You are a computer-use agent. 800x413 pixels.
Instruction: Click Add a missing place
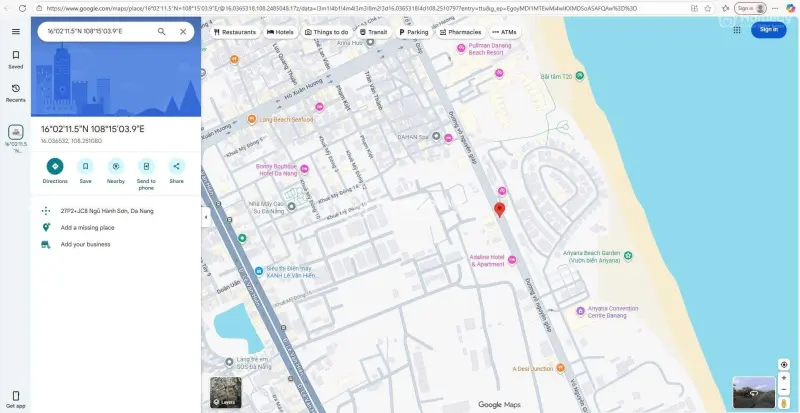click(x=87, y=227)
